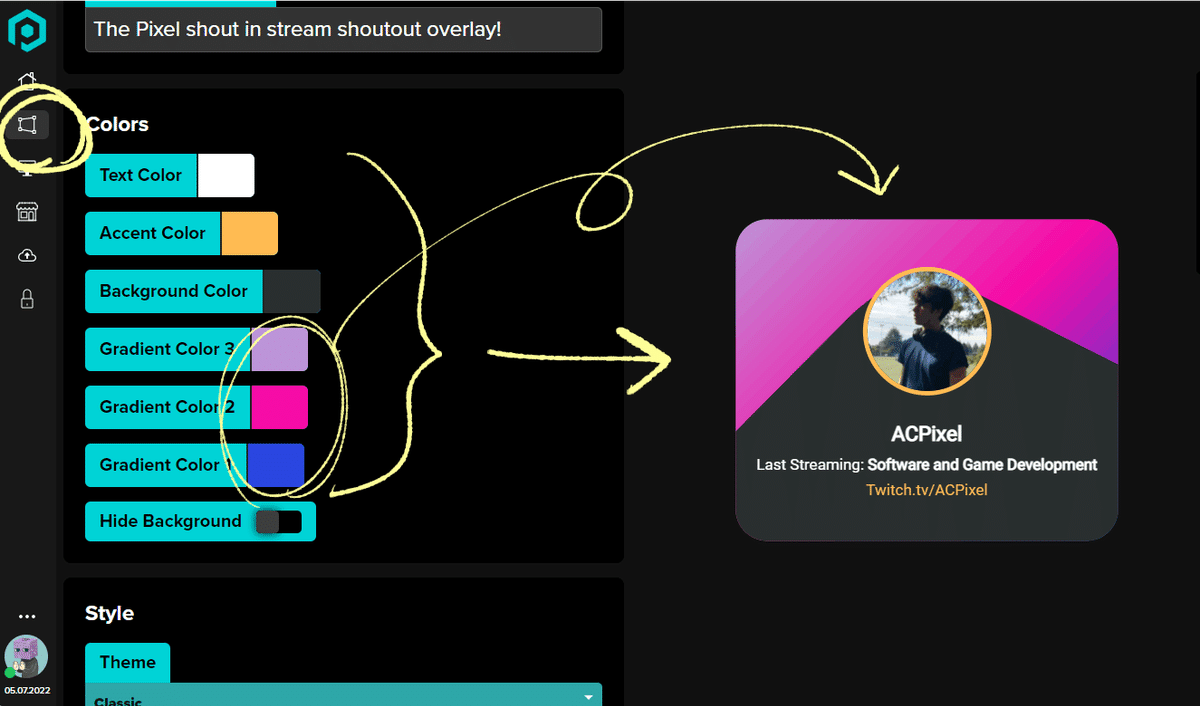Open the Theme dropdown showing Classic
Viewport: 1200px width, 706px height.
pos(343,695)
